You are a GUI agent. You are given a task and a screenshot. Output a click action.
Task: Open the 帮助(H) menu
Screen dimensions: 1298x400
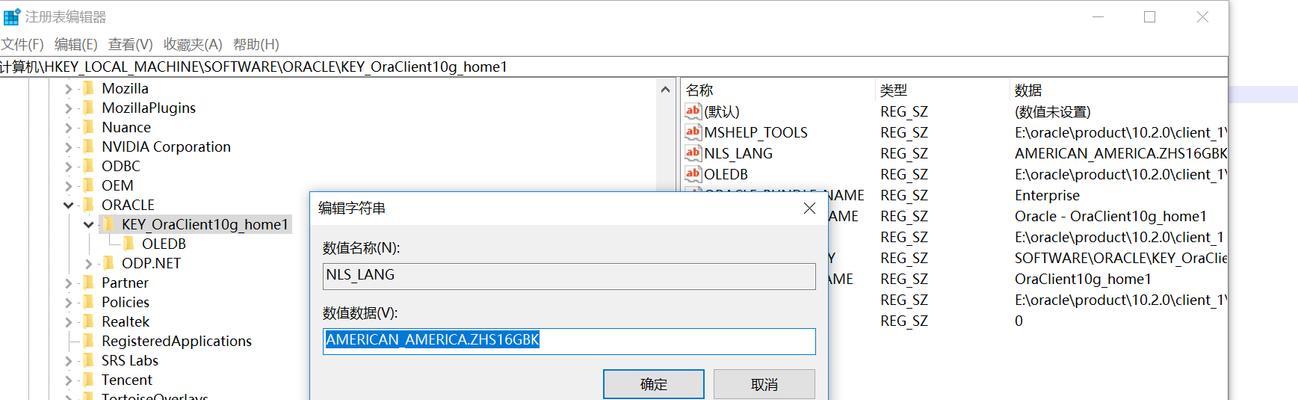pos(256,44)
